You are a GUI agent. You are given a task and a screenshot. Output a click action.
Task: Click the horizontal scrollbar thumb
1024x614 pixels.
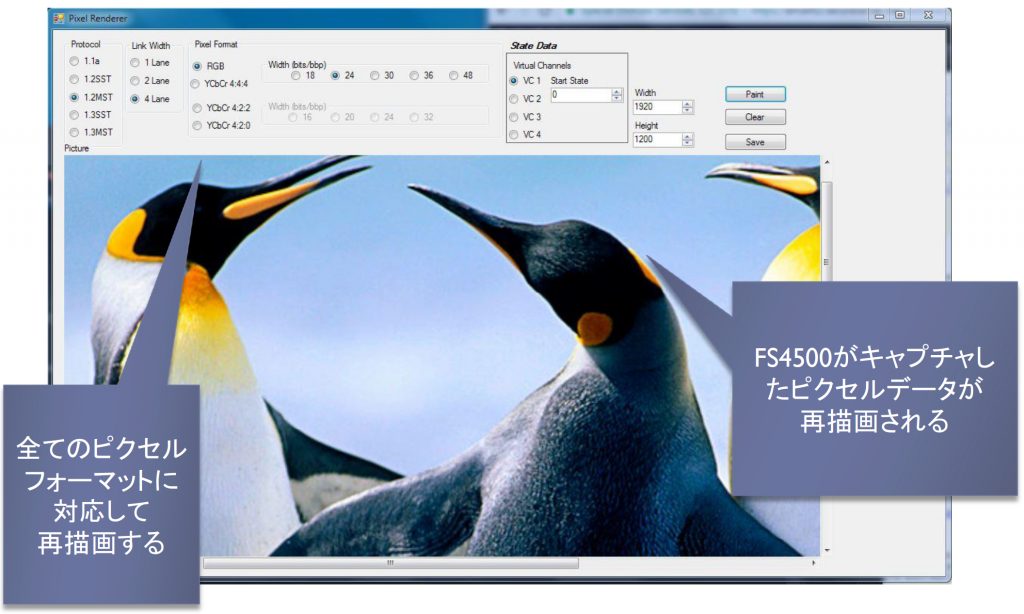[x=391, y=562]
